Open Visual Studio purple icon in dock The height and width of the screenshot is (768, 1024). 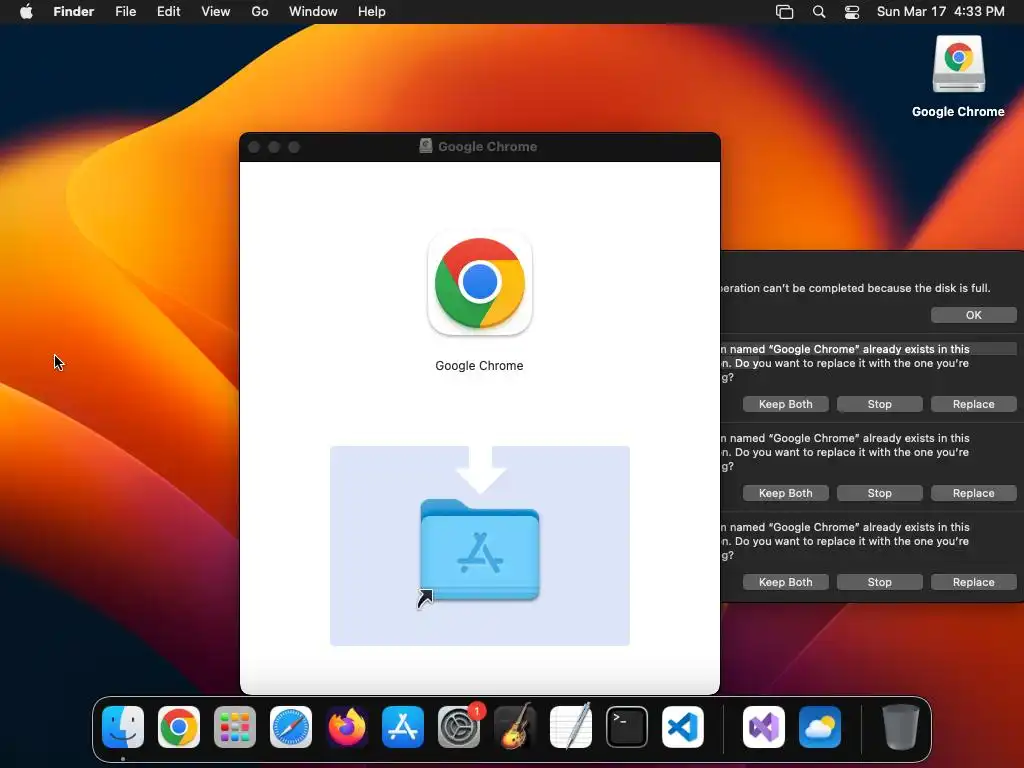pyautogui.click(x=763, y=727)
